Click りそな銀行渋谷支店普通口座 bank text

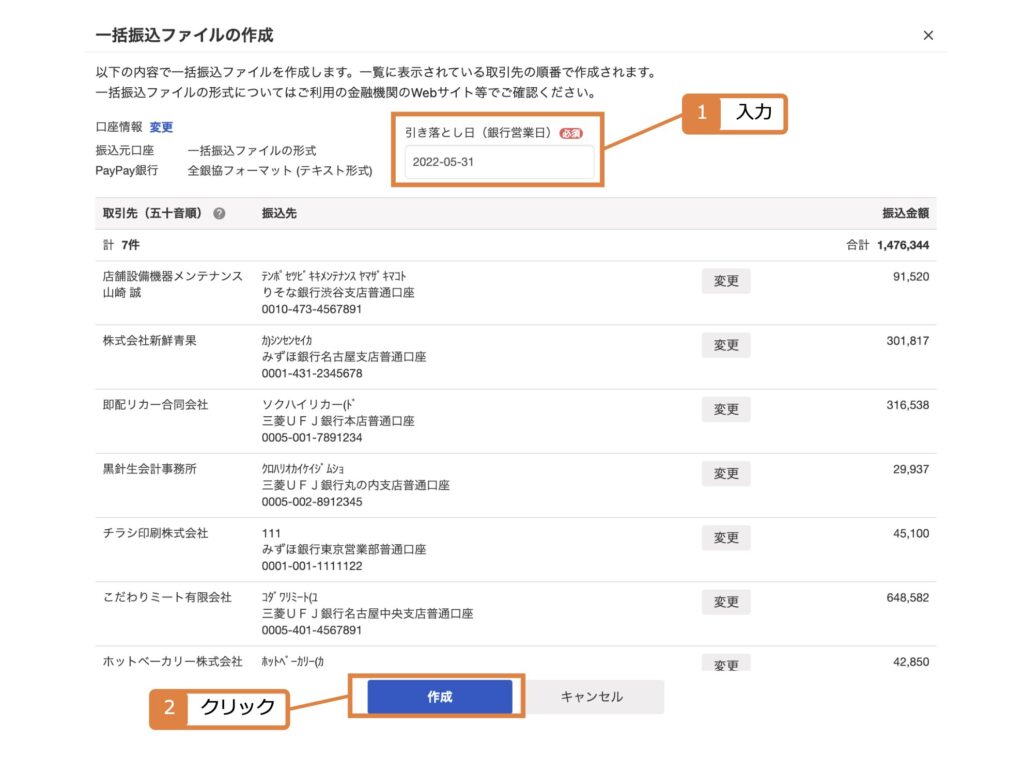tap(338, 292)
